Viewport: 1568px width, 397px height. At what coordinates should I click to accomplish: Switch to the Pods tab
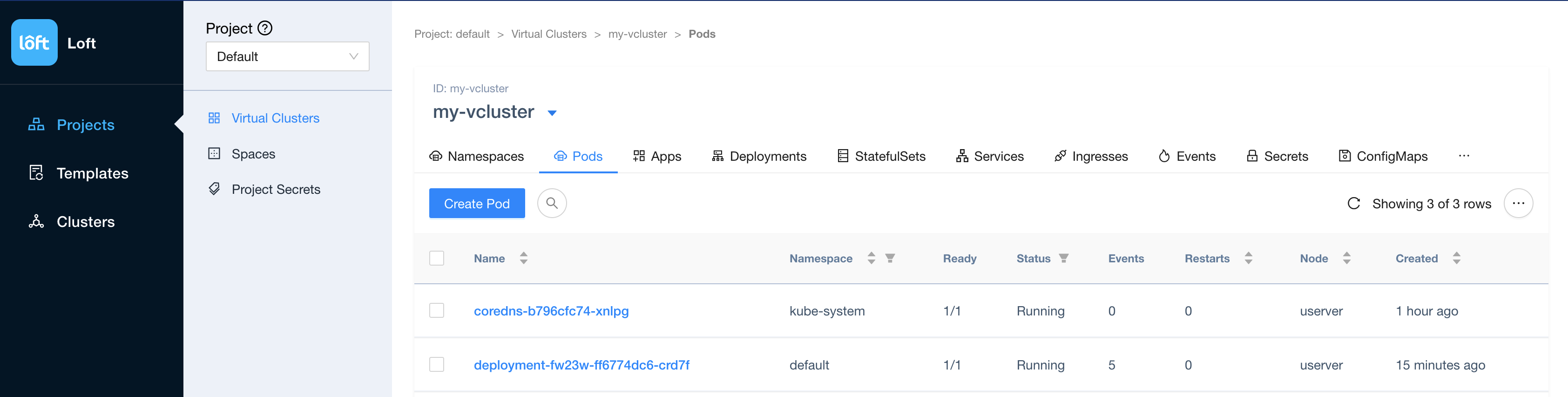click(x=578, y=157)
